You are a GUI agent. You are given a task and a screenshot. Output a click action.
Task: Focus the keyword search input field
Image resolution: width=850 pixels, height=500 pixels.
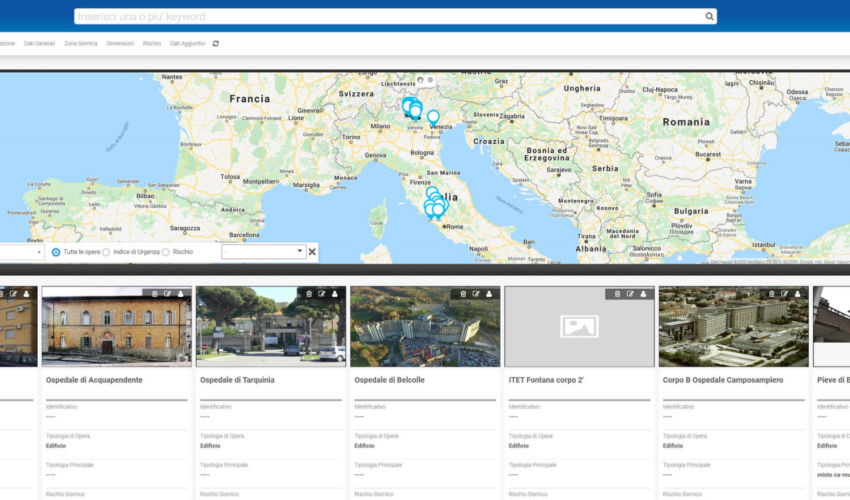pos(395,16)
